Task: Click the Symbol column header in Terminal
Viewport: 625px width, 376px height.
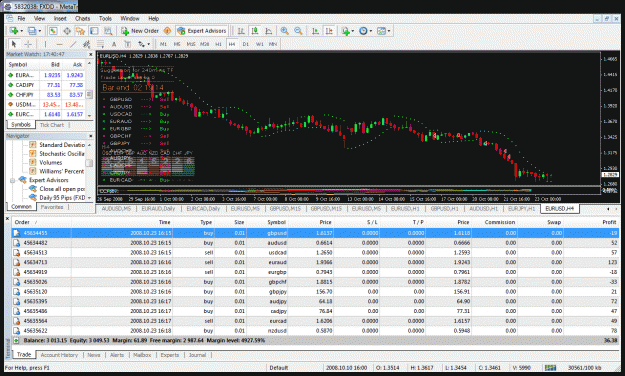Action: pyautogui.click(x=276, y=222)
